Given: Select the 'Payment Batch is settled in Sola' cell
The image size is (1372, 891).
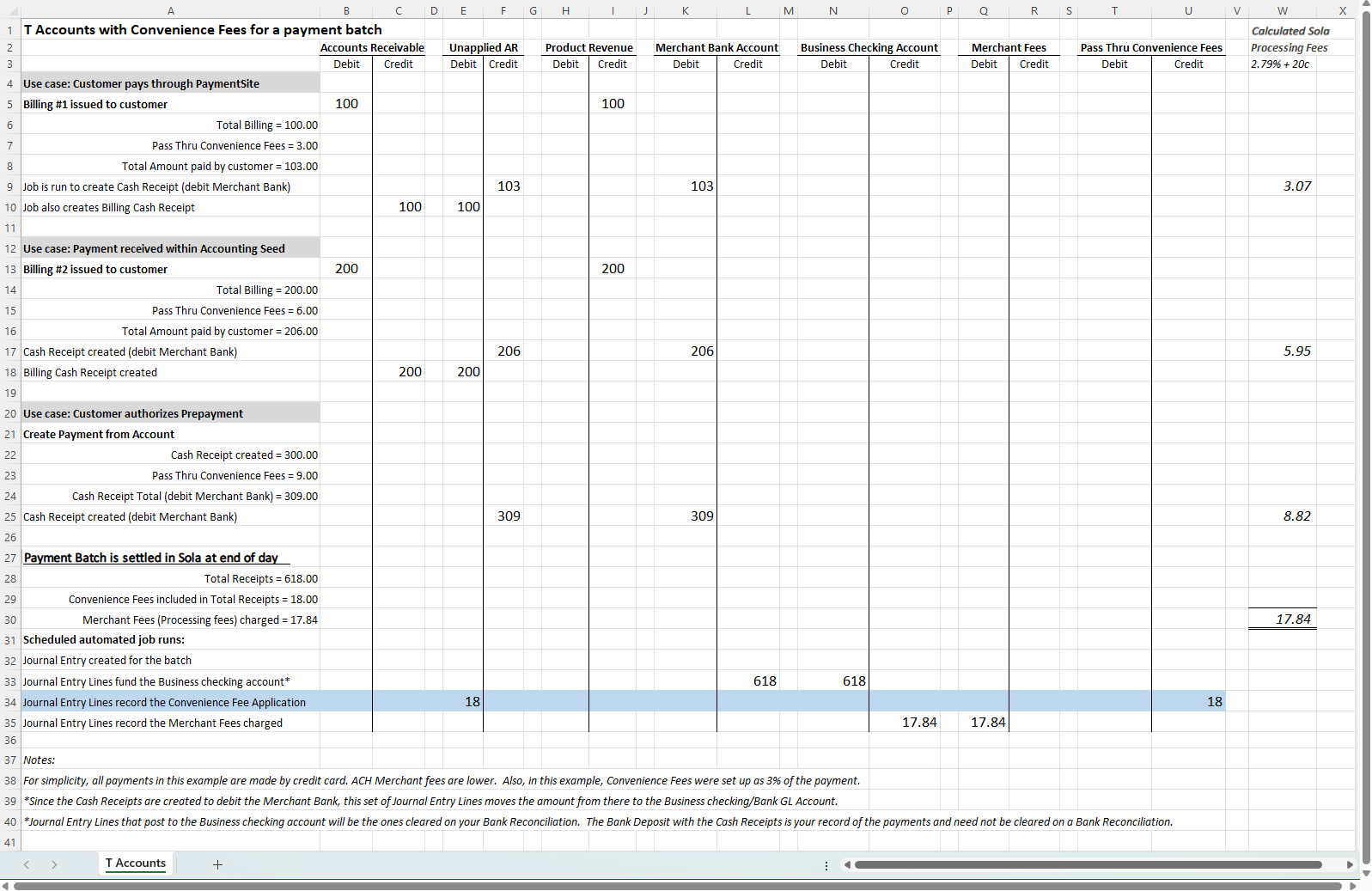Looking at the screenshot, I should (x=151, y=558).
